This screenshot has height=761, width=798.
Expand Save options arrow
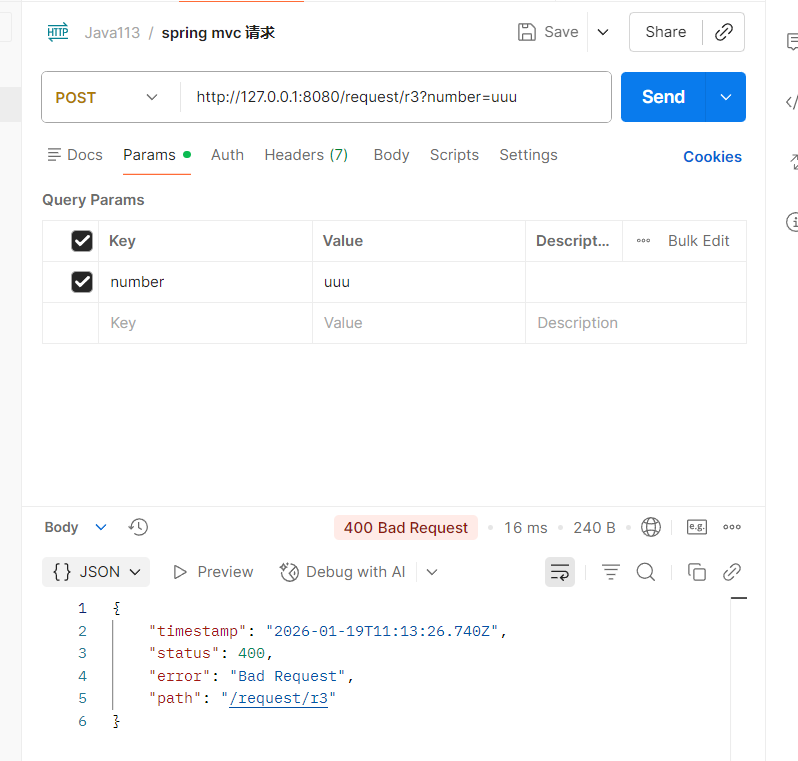point(603,32)
